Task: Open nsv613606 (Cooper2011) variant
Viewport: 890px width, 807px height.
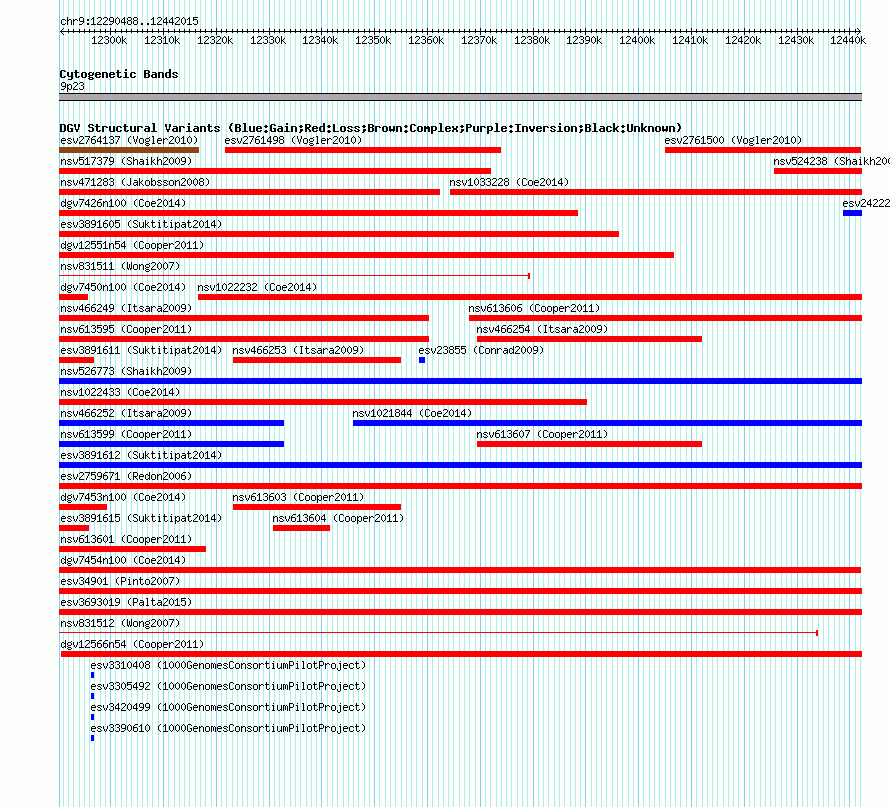Action: point(534,308)
